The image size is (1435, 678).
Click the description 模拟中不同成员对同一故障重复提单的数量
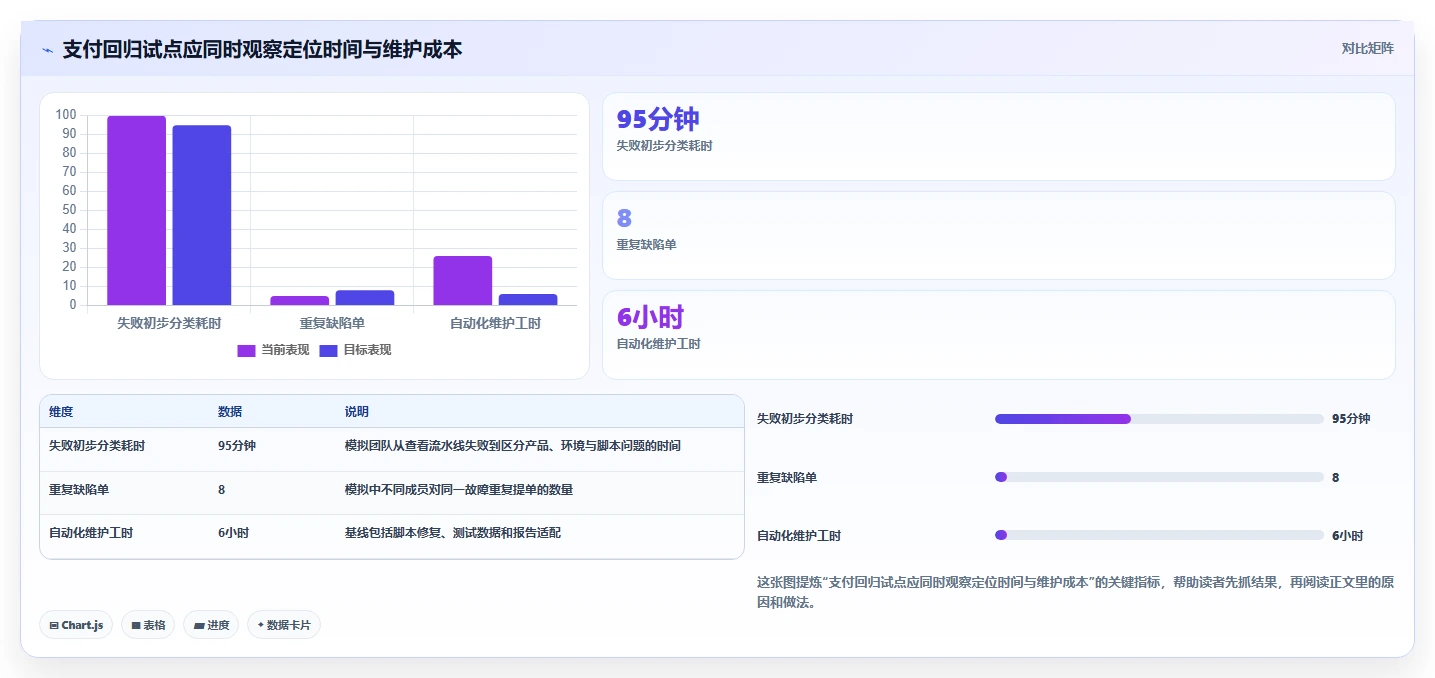tap(459, 490)
